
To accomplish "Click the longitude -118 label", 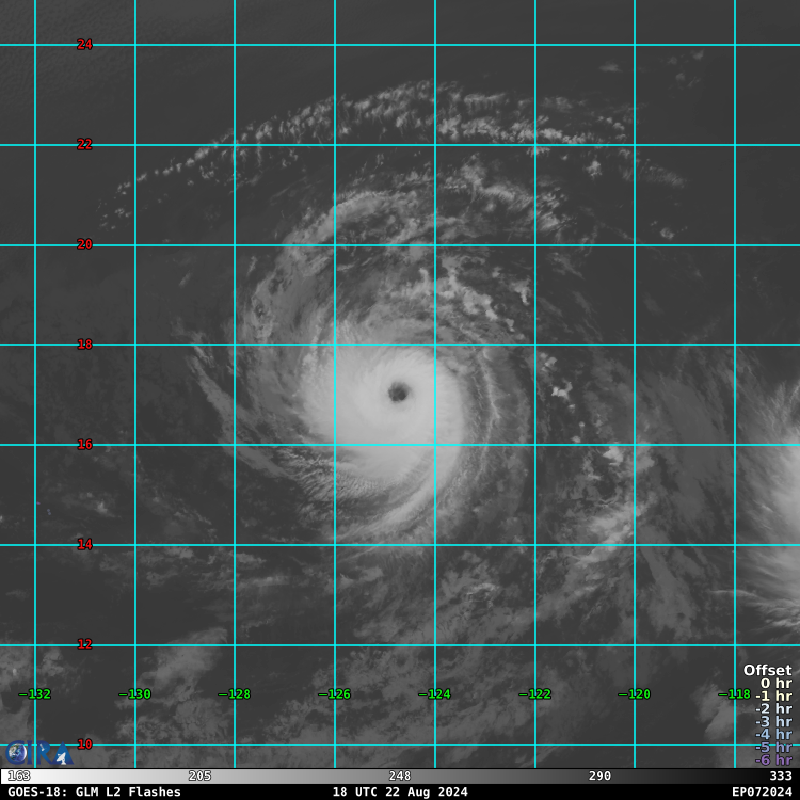I will 734,694.
